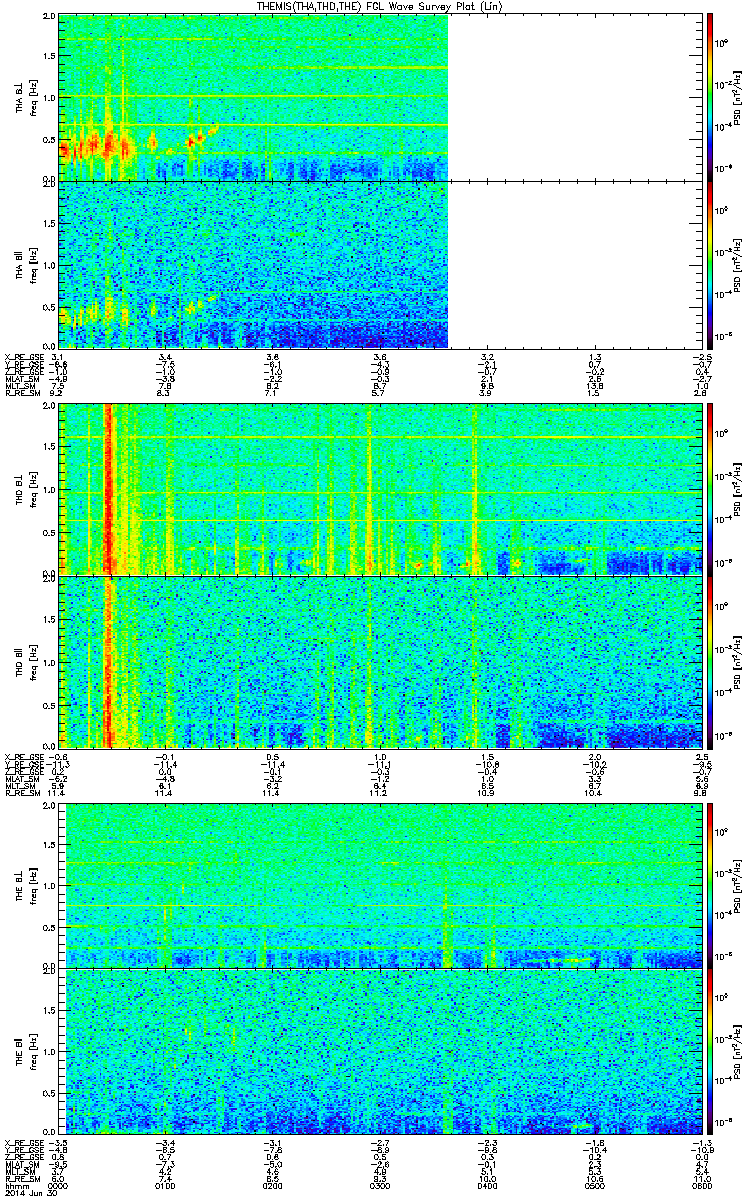Click value 11.0 in THE R_RE_SM row
This screenshot has width=750, height=1200.
701,1179
